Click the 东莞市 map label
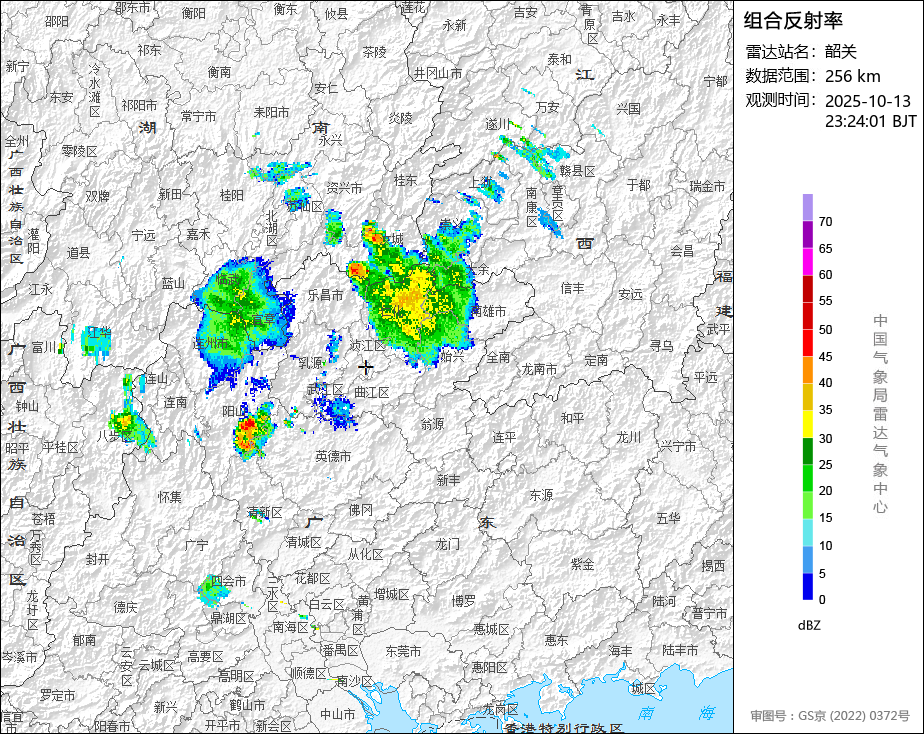The width and height of the screenshot is (924, 734). point(403,651)
